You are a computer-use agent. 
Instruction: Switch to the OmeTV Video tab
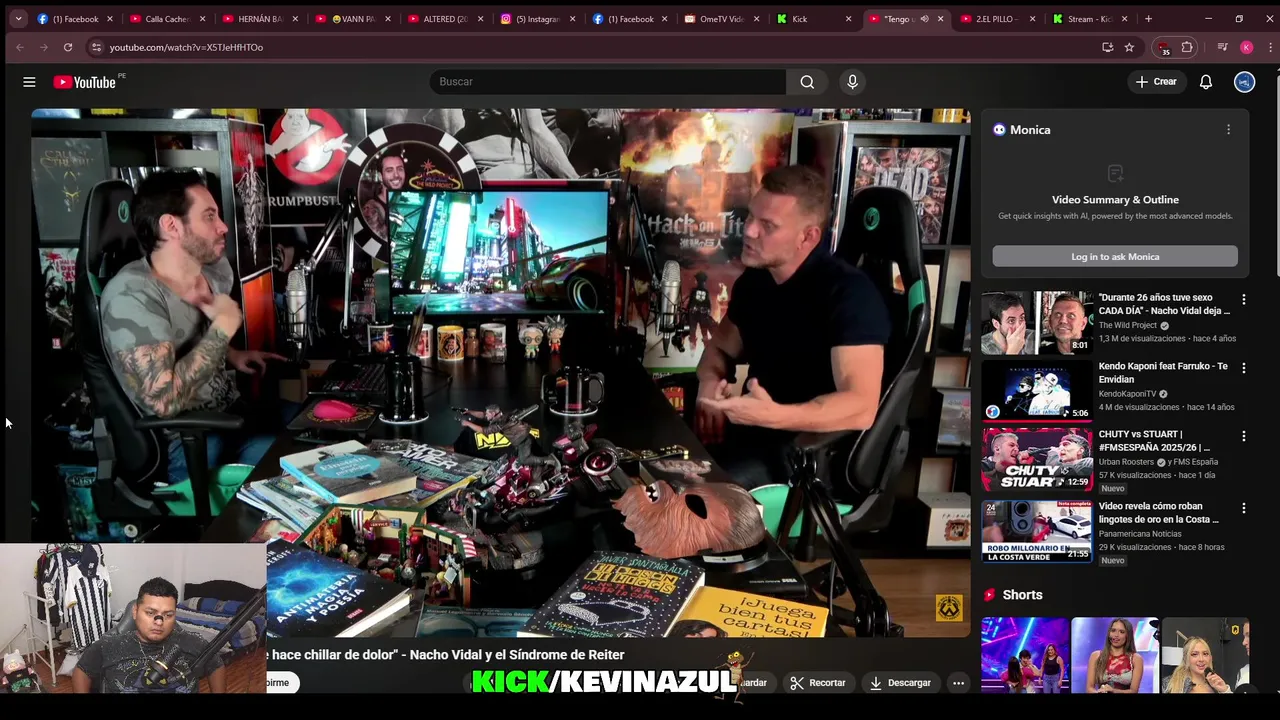pyautogui.click(x=722, y=19)
